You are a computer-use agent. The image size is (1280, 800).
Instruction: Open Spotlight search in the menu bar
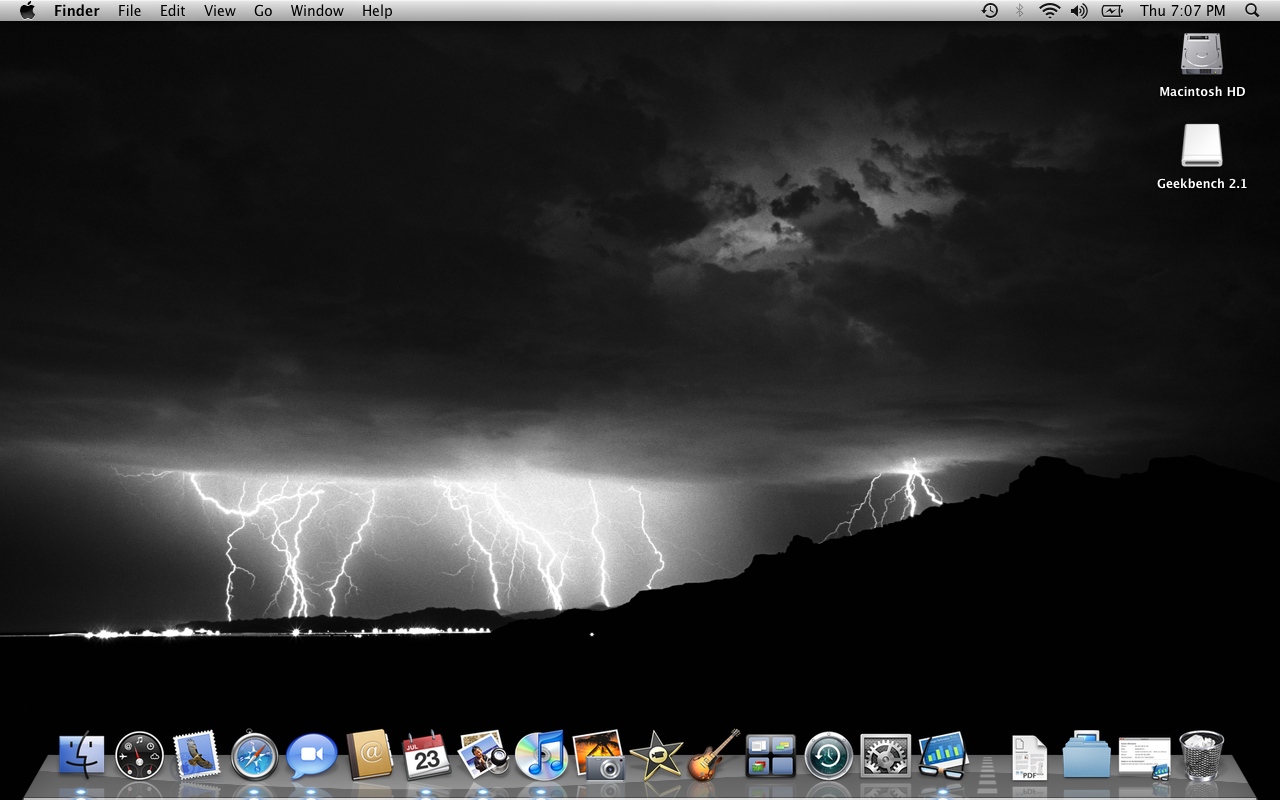tap(1251, 10)
